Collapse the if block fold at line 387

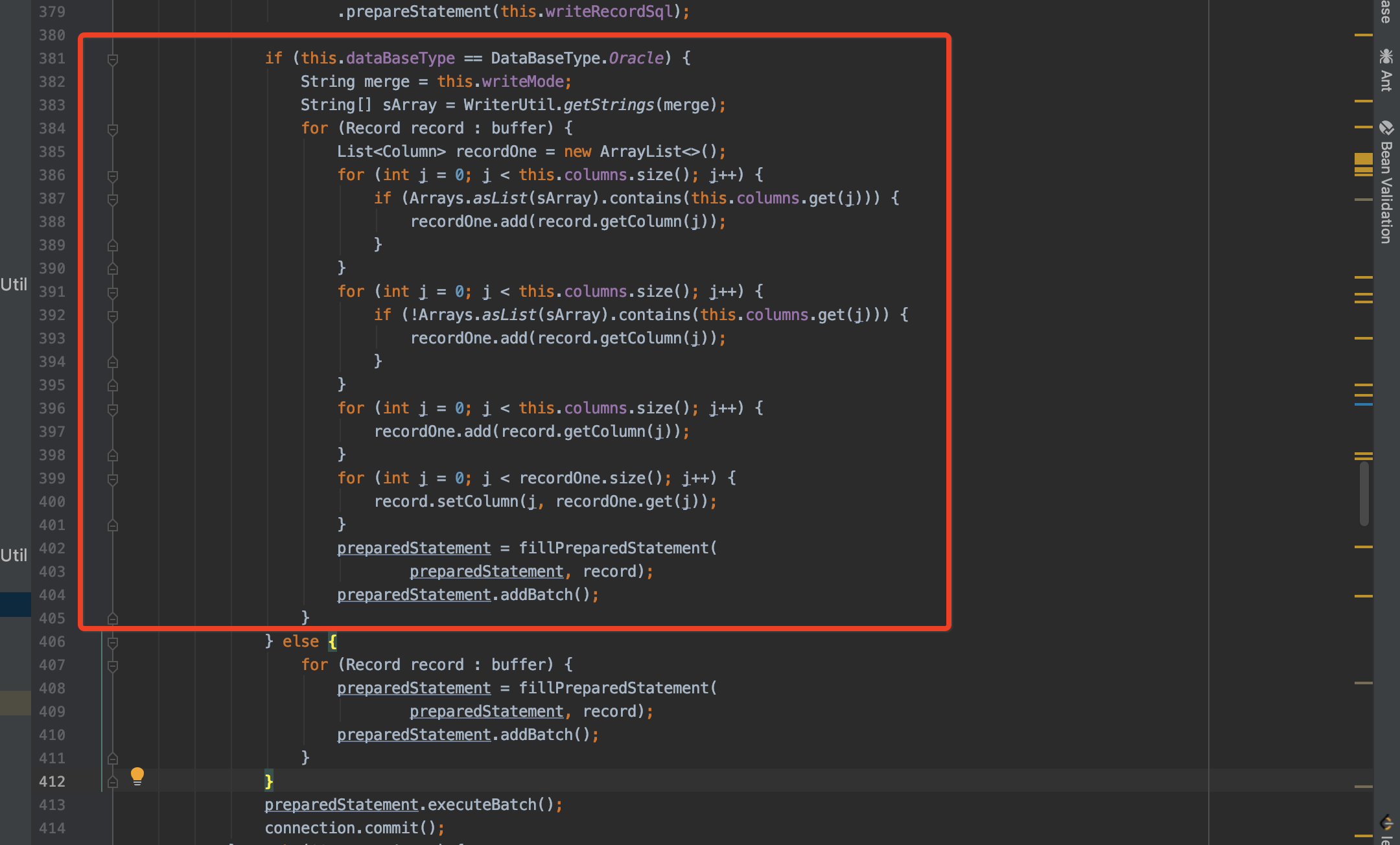pos(113,200)
